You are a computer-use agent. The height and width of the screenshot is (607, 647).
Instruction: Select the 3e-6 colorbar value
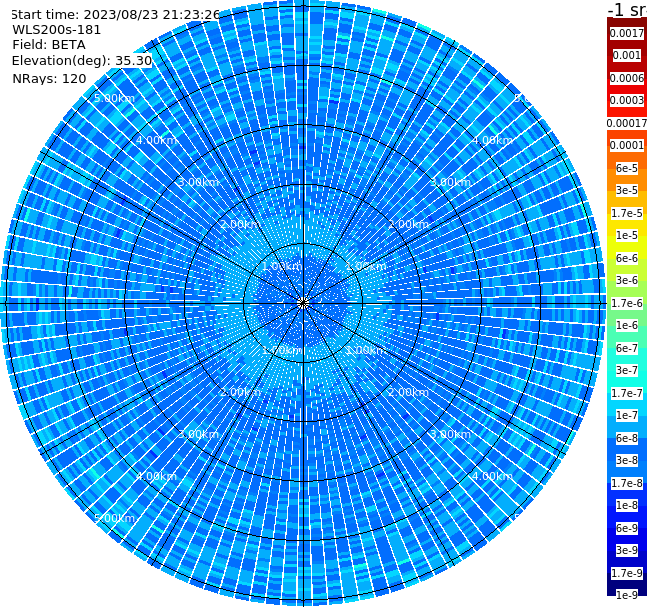point(627,280)
